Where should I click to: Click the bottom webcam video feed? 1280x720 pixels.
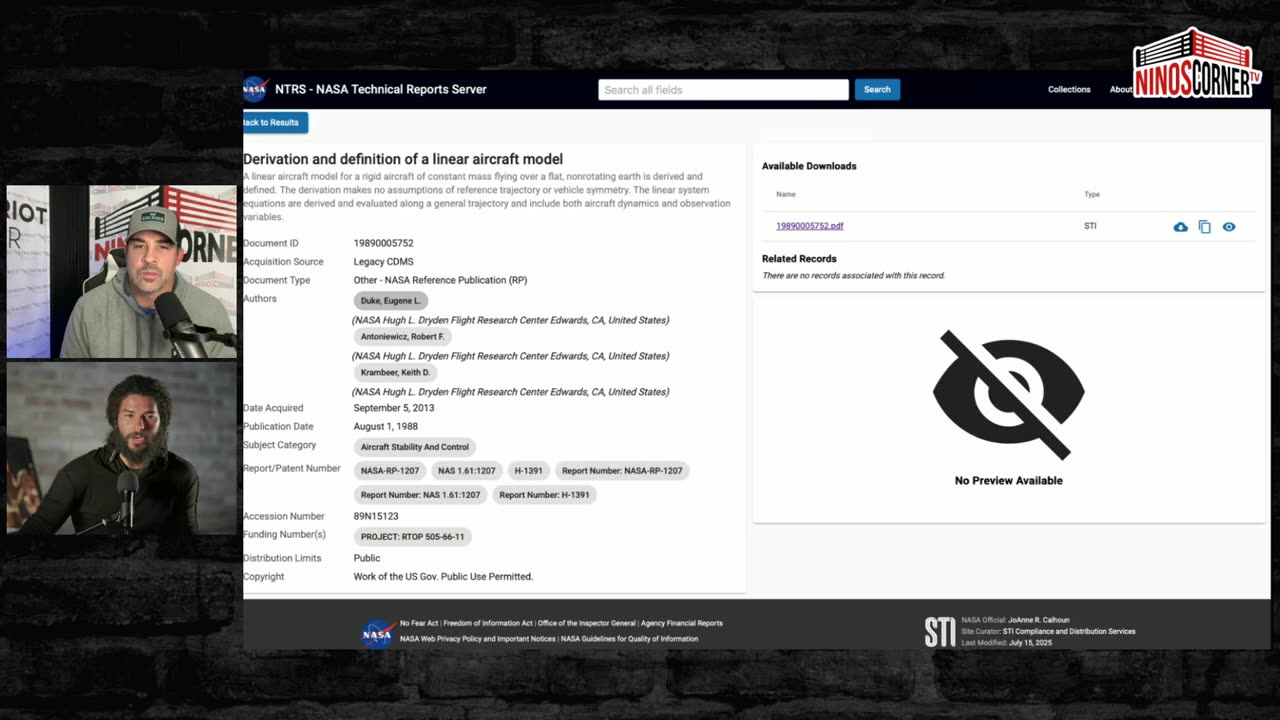pyautogui.click(x=122, y=448)
